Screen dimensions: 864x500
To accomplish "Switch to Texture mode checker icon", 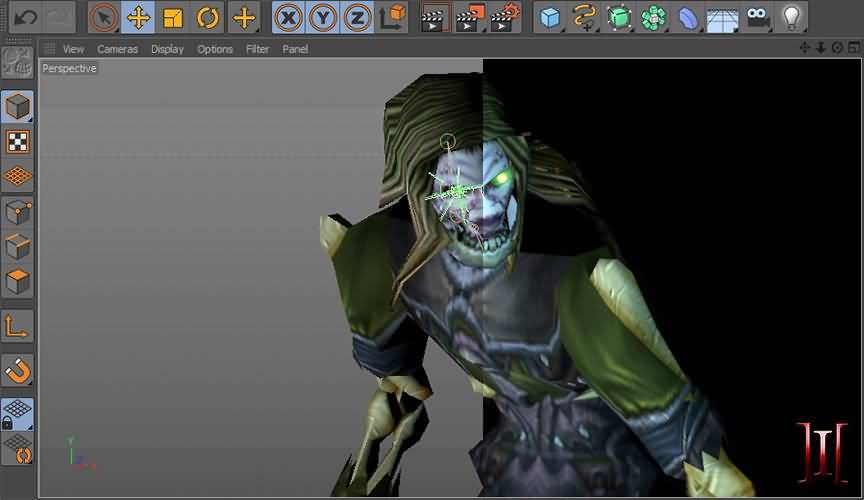I will pos(17,142).
